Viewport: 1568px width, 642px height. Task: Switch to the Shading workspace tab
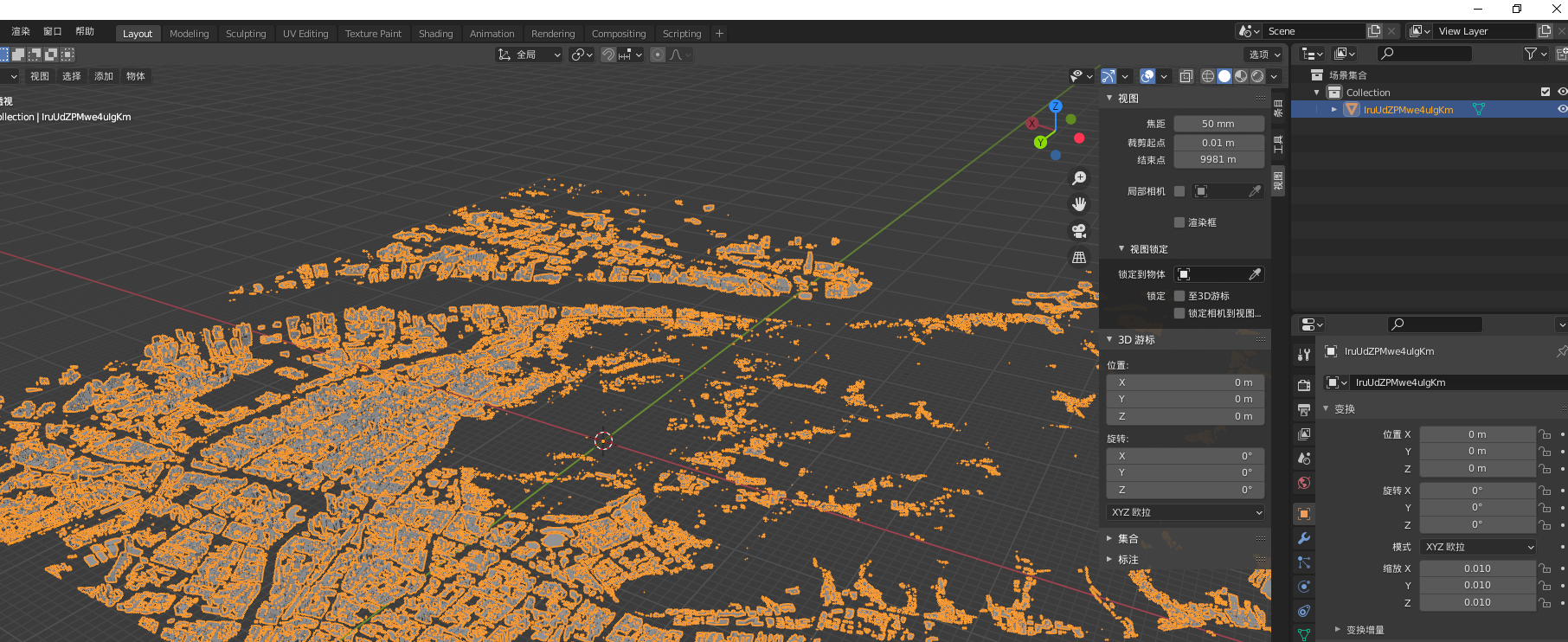point(435,34)
